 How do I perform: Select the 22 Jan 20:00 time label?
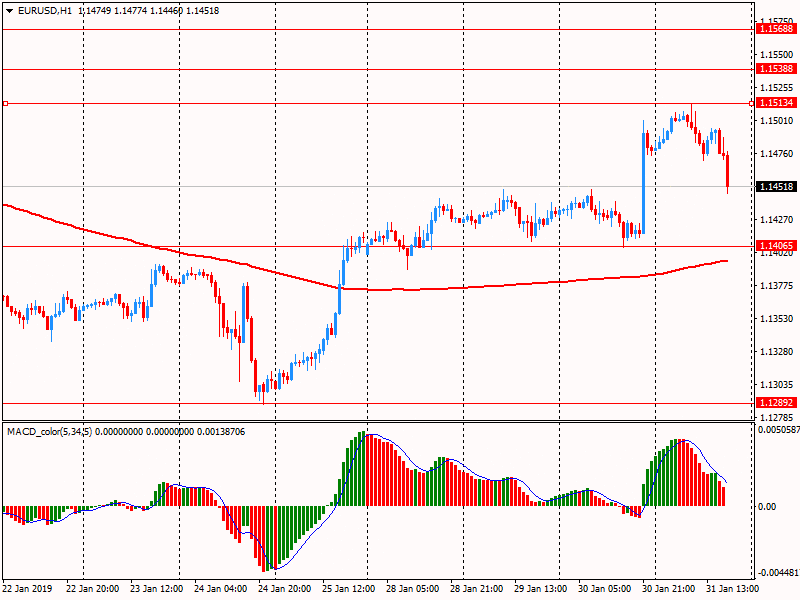click(x=92, y=588)
